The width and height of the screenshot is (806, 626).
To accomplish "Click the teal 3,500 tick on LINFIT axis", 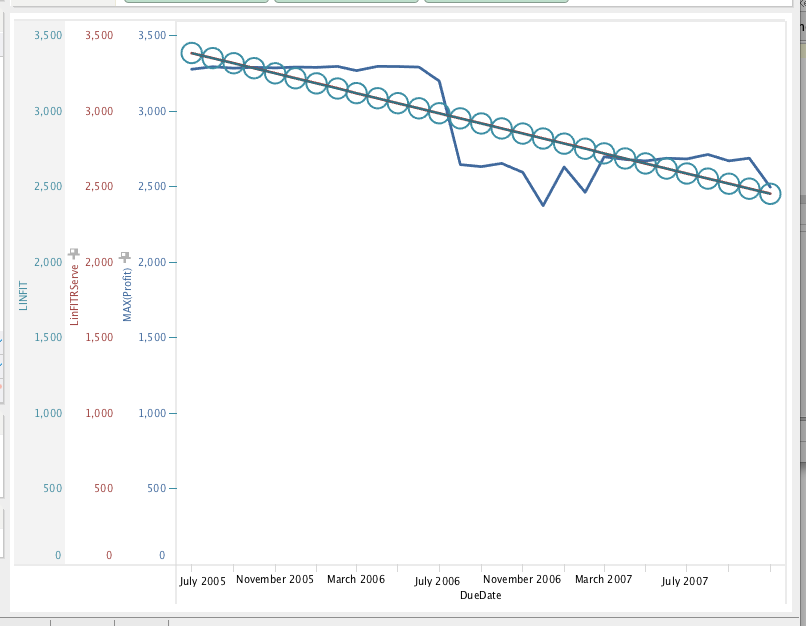I will [x=48, y=35].
